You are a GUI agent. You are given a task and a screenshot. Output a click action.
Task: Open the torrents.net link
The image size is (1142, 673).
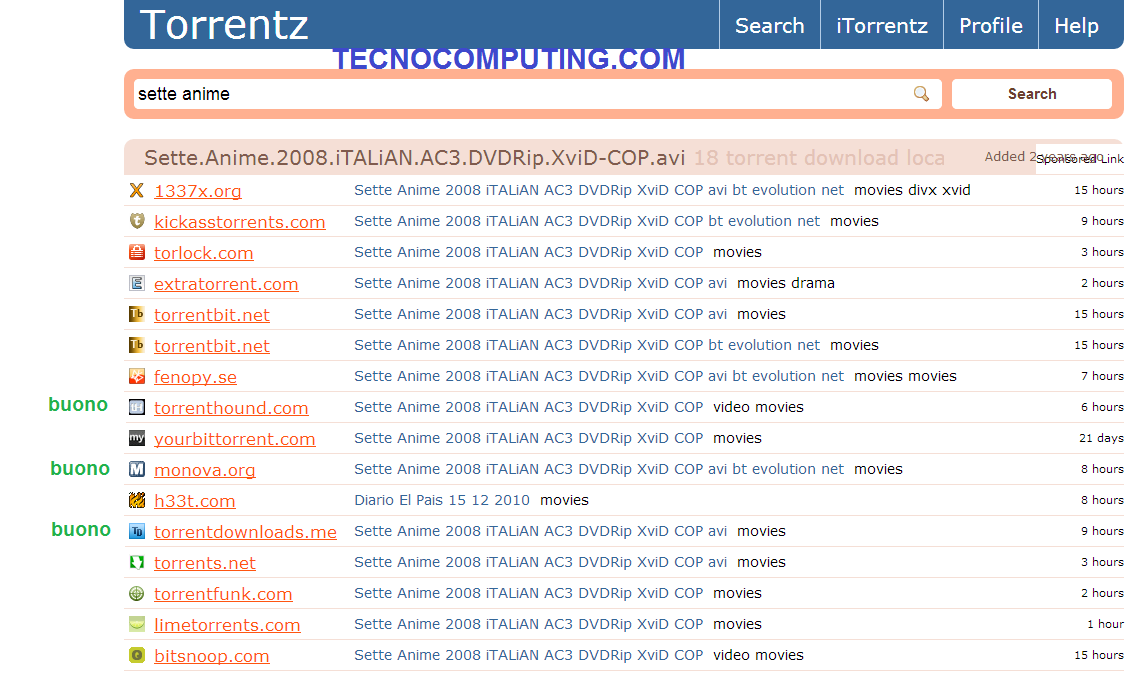(x=205, y=563)
